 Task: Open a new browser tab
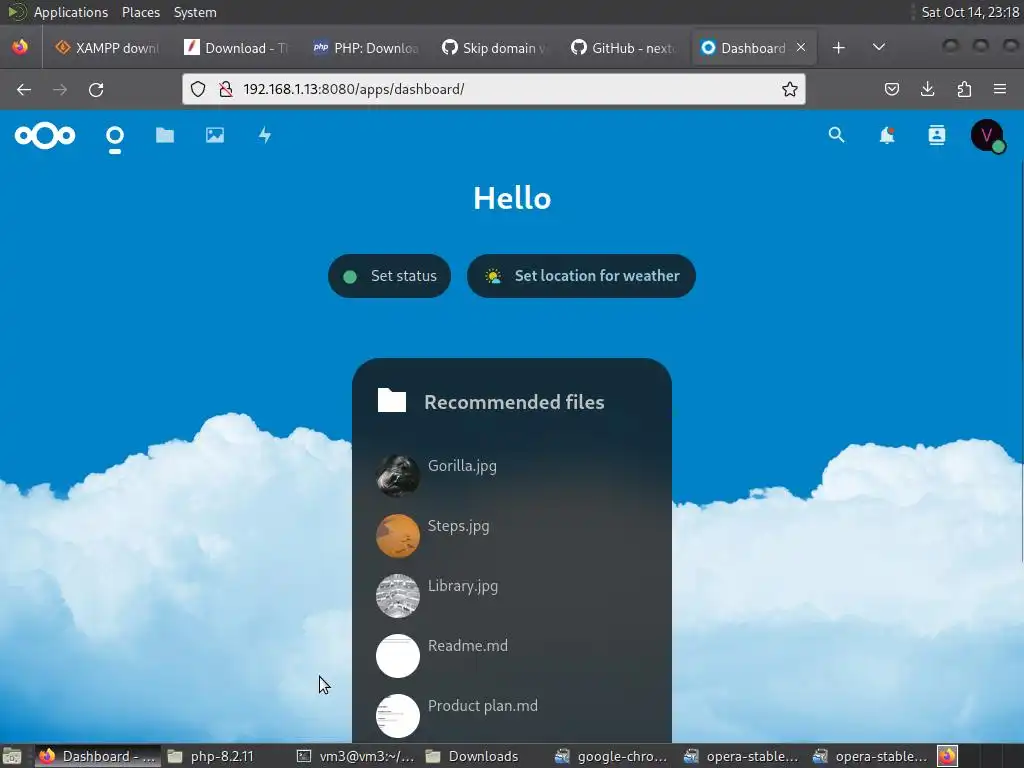pyautogui.click(x=839, y=48)
